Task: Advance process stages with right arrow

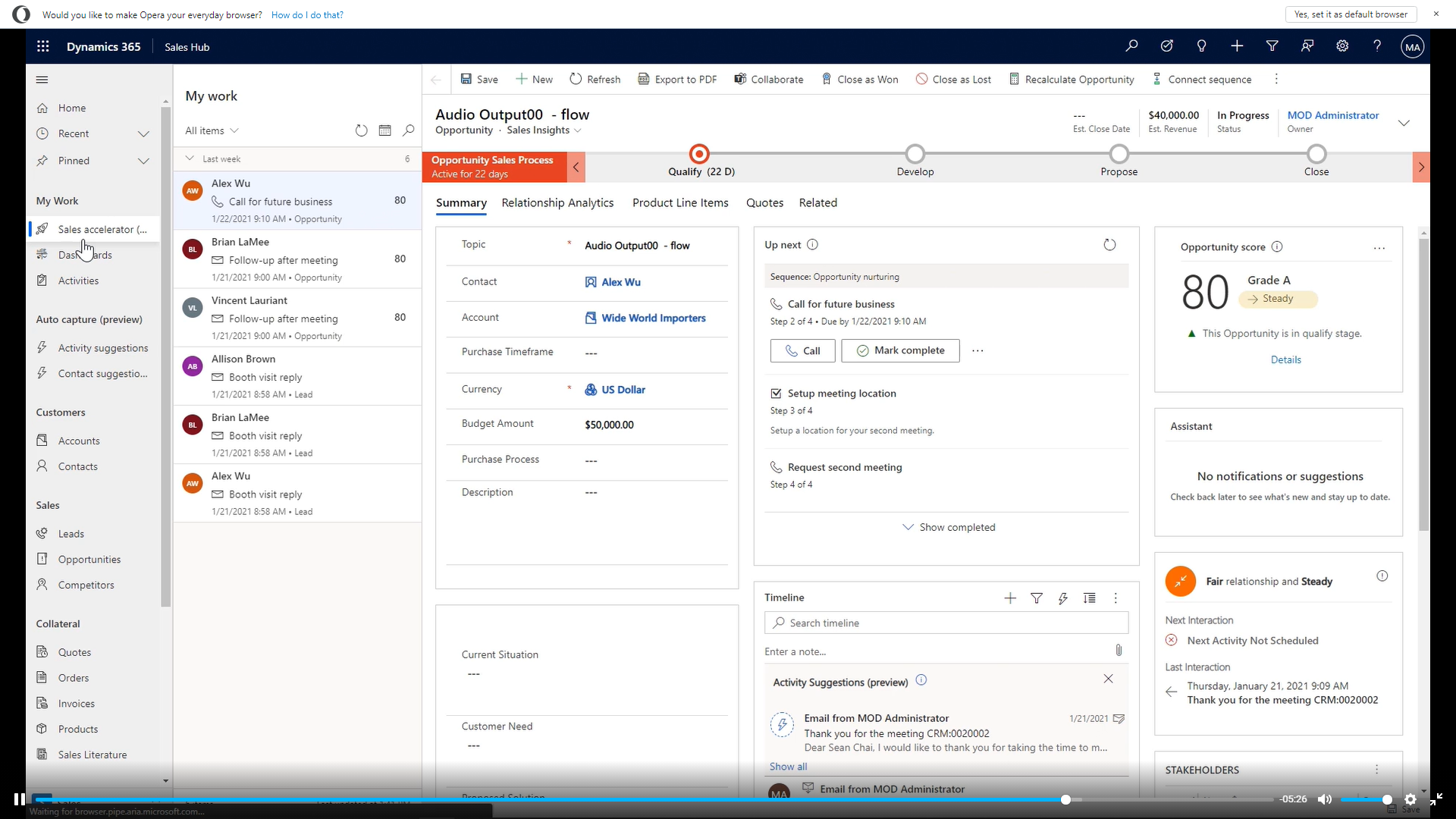Action: pos(1421,167)
